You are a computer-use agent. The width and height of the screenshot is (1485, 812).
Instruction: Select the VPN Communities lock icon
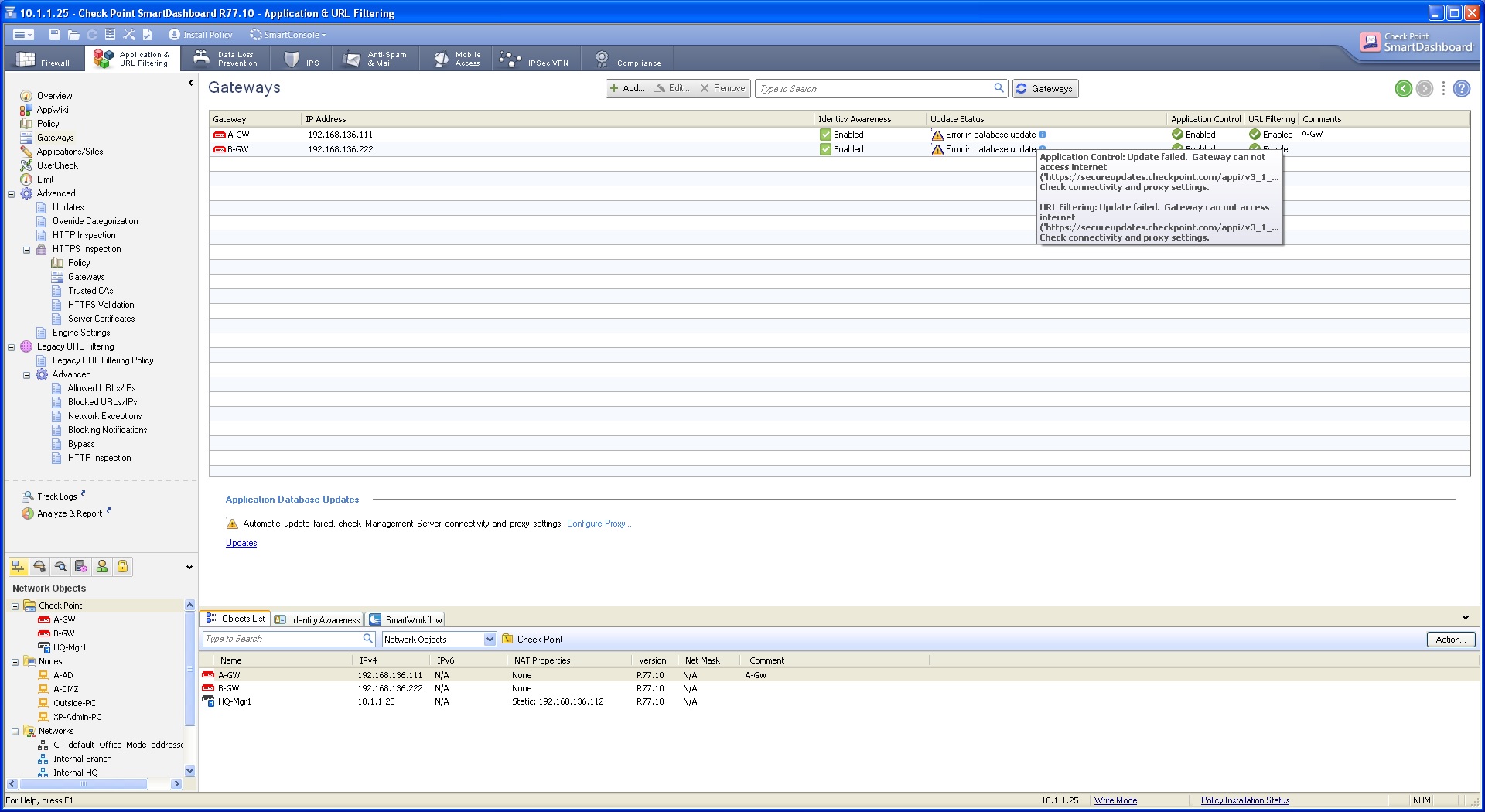tap(122, 567)
